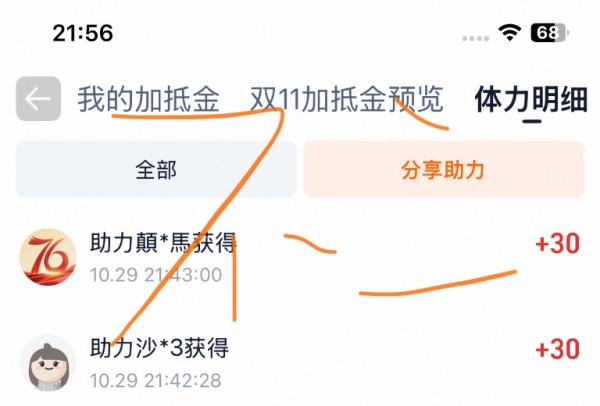Tap the back arrow button
Image resolution: width=600 pixels, height=406 pixels.
tap(38, 99)
